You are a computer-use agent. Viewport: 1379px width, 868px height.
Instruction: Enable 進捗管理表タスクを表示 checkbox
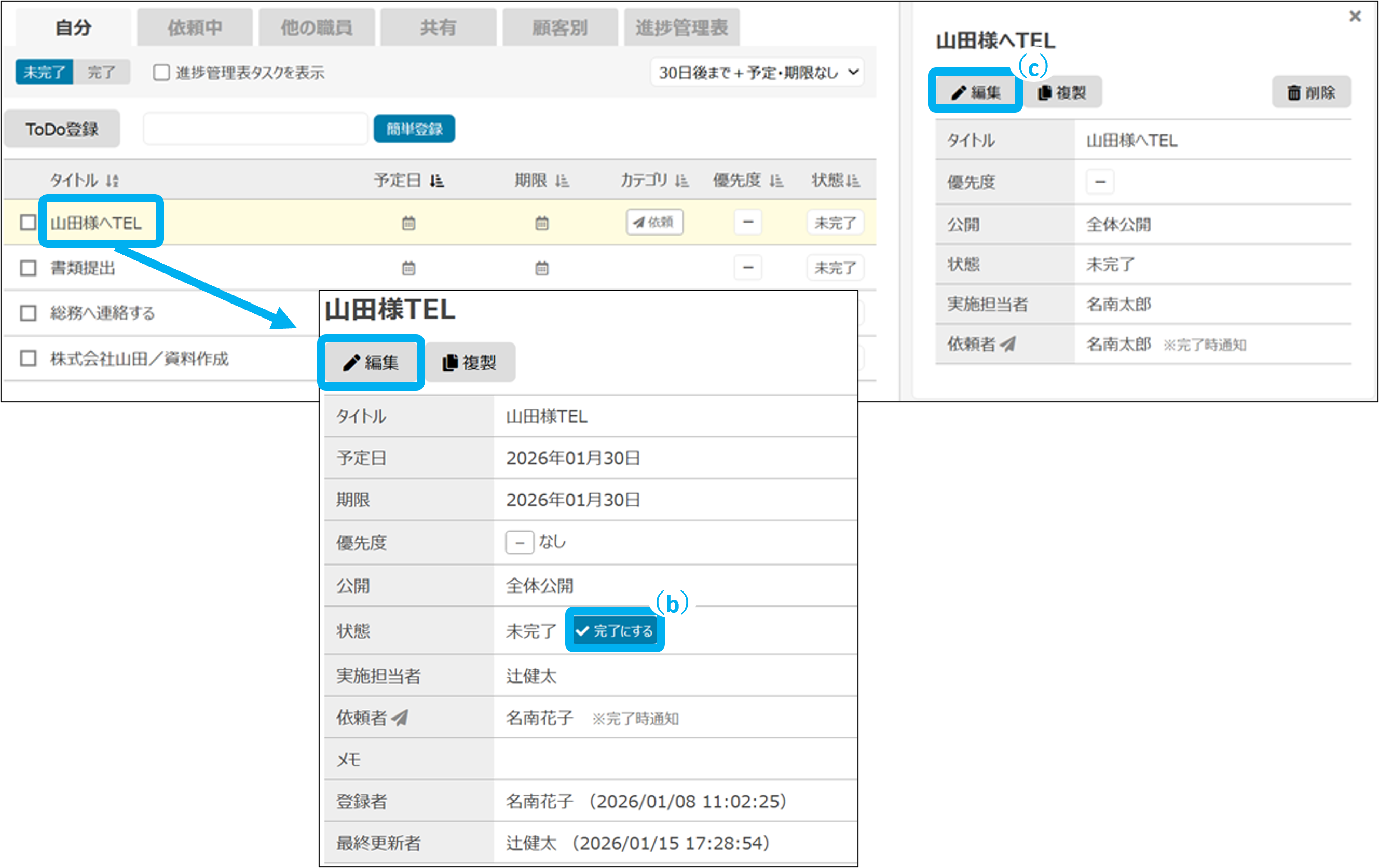click(x=161, y=73)
